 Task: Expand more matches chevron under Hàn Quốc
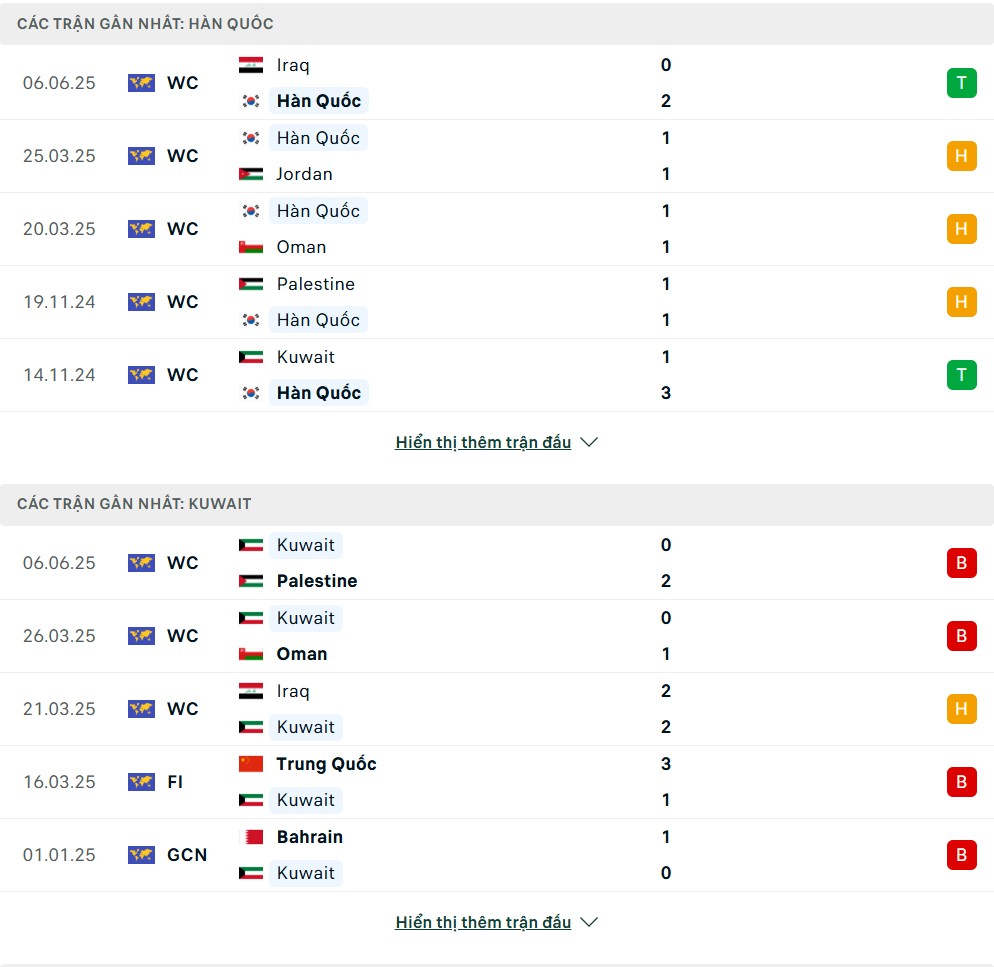tap(589, 443)
